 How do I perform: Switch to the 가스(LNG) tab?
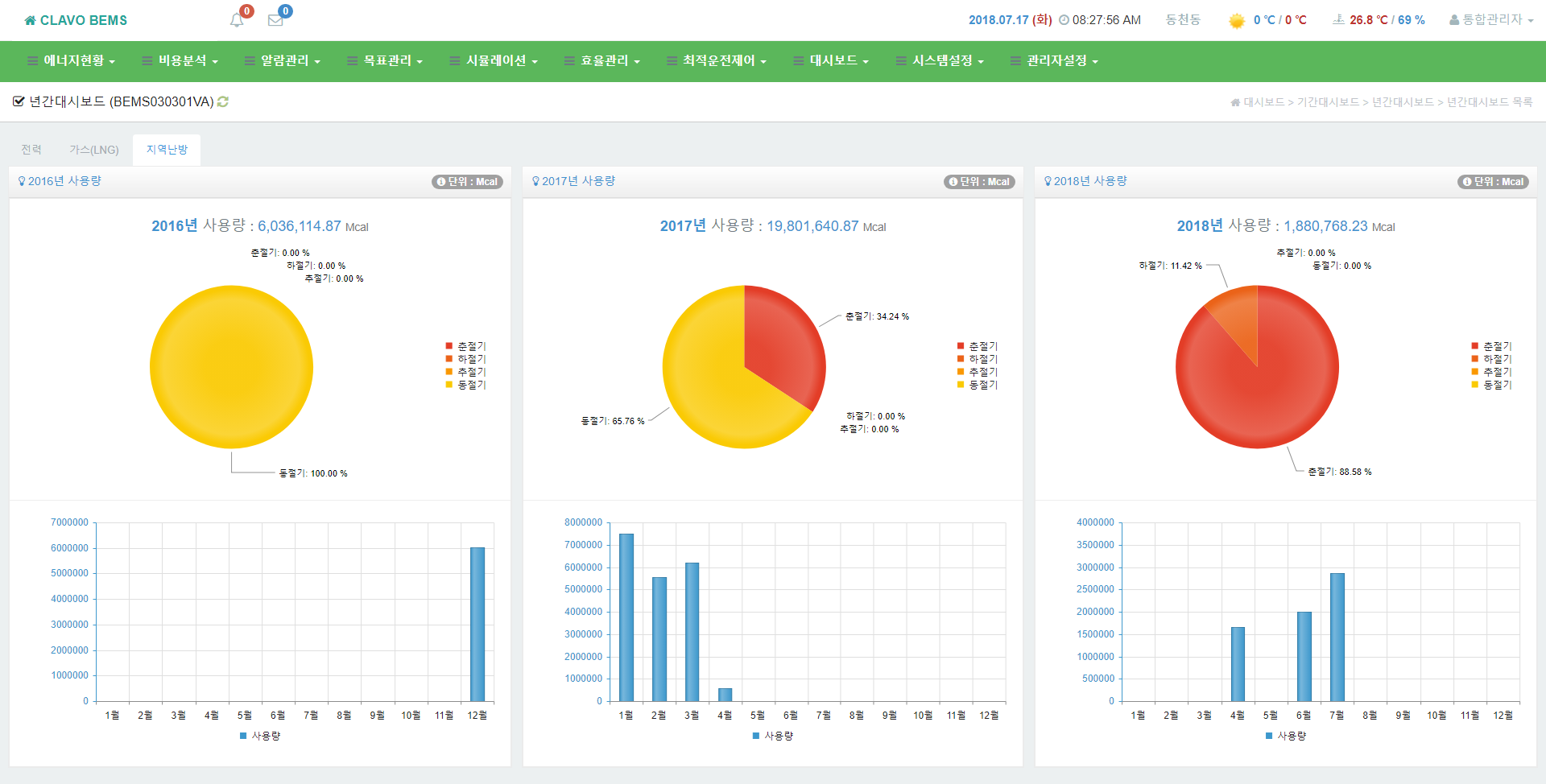coord(94,150)
